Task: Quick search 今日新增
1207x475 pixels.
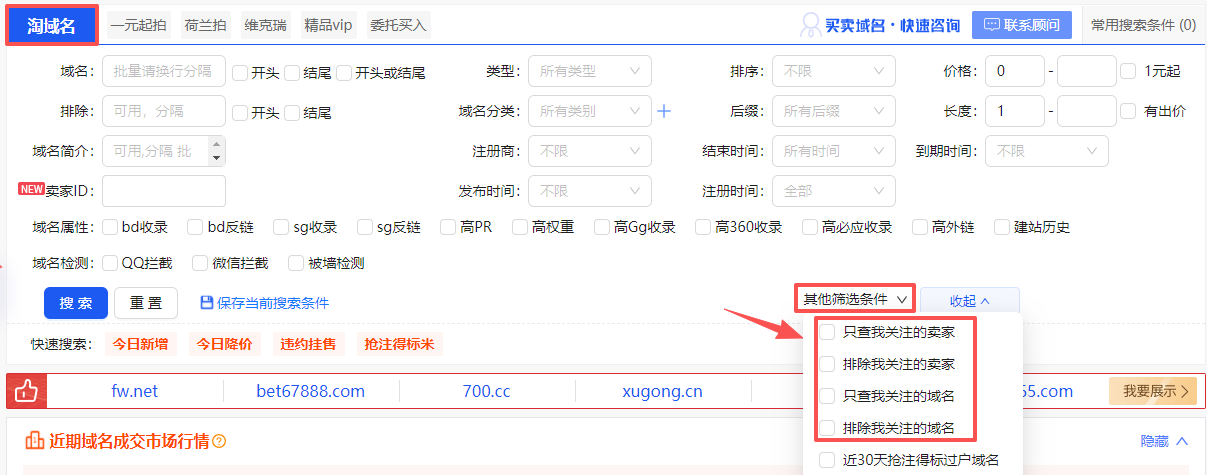Action: pos(140,344)
